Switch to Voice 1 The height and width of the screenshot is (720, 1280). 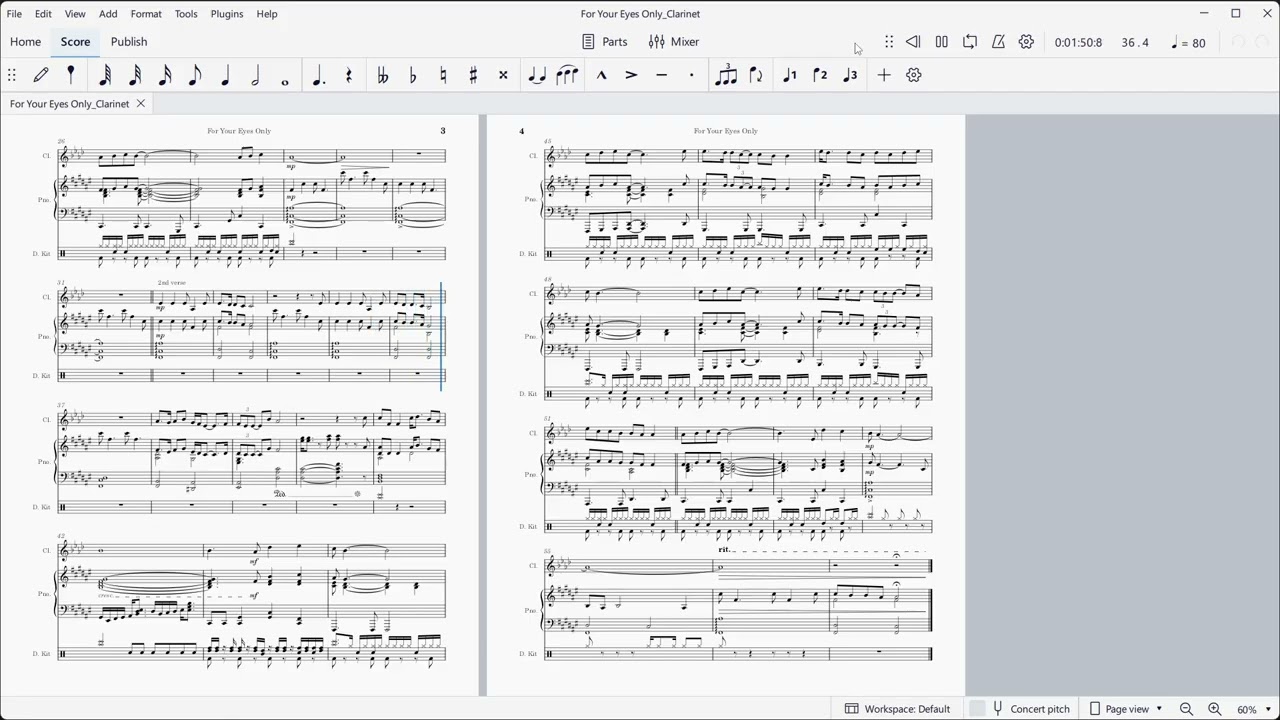790,75
